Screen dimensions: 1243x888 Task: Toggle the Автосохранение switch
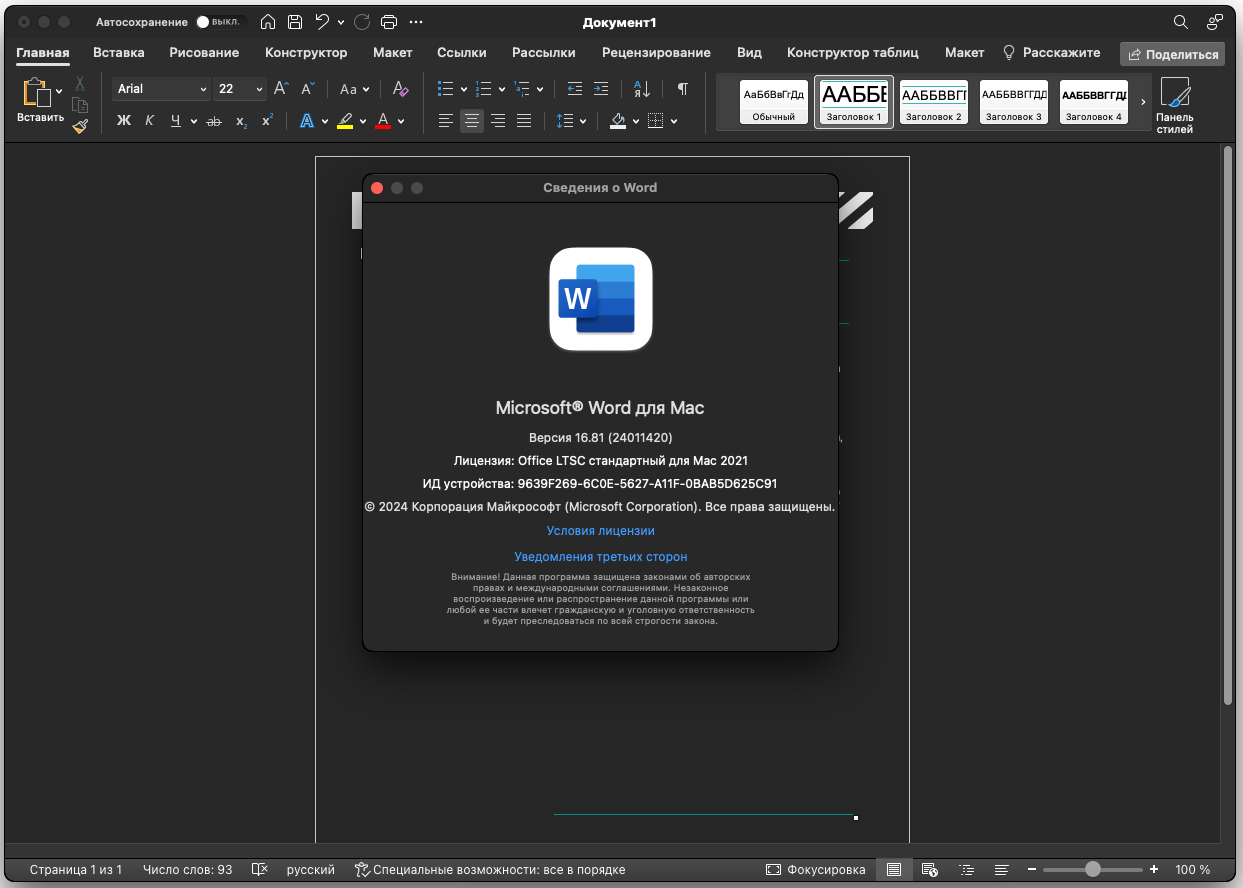pyautogui.click(x=220, y=22)
